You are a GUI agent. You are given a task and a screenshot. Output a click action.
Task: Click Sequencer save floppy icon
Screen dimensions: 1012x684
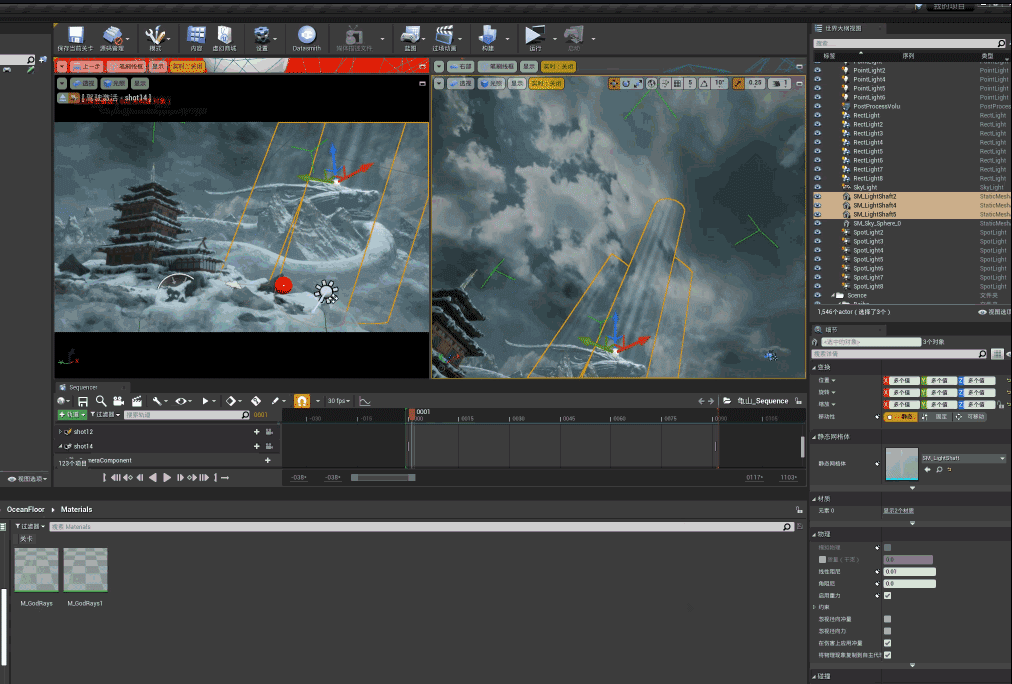click(83, 401)
